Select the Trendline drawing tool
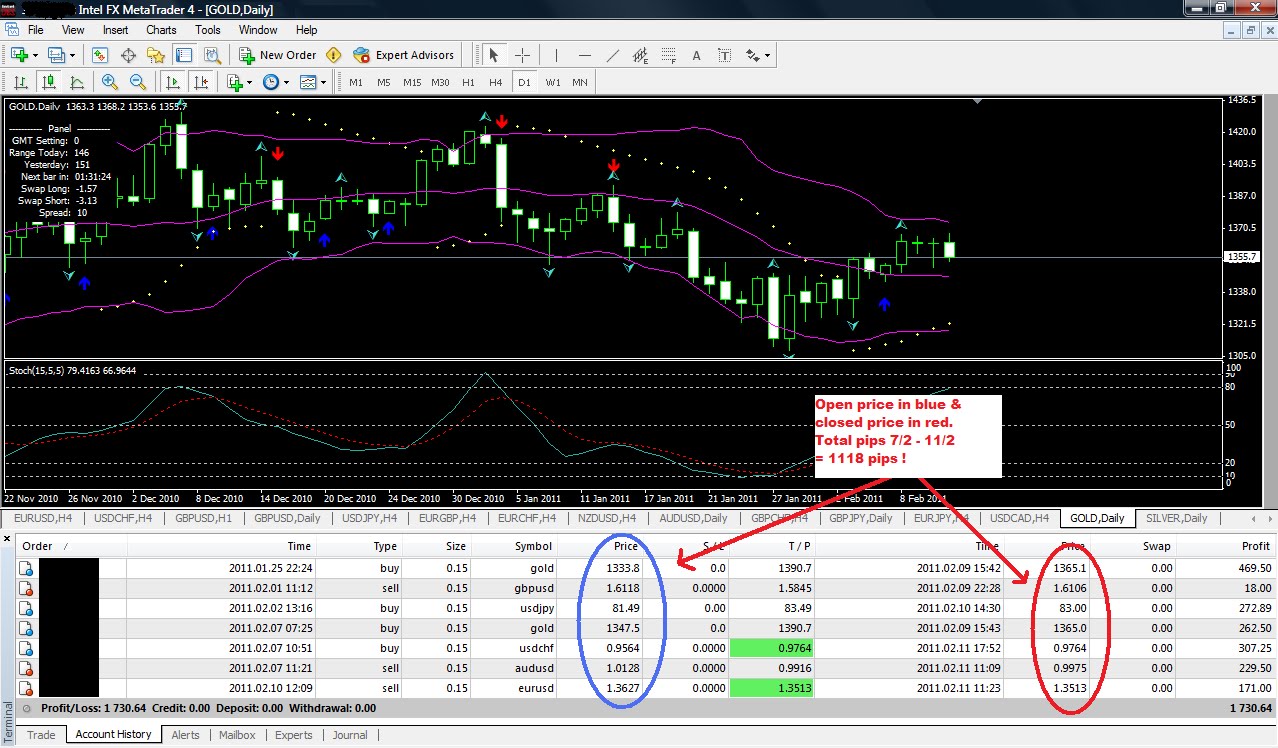 tap(613, 55)
